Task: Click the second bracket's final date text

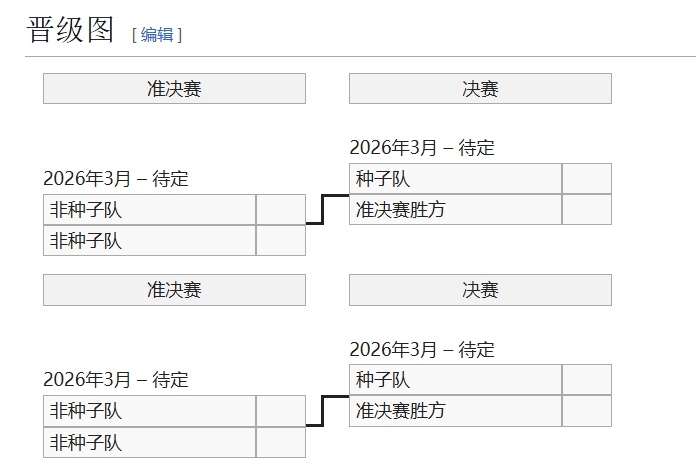Action: coord(422,349)
